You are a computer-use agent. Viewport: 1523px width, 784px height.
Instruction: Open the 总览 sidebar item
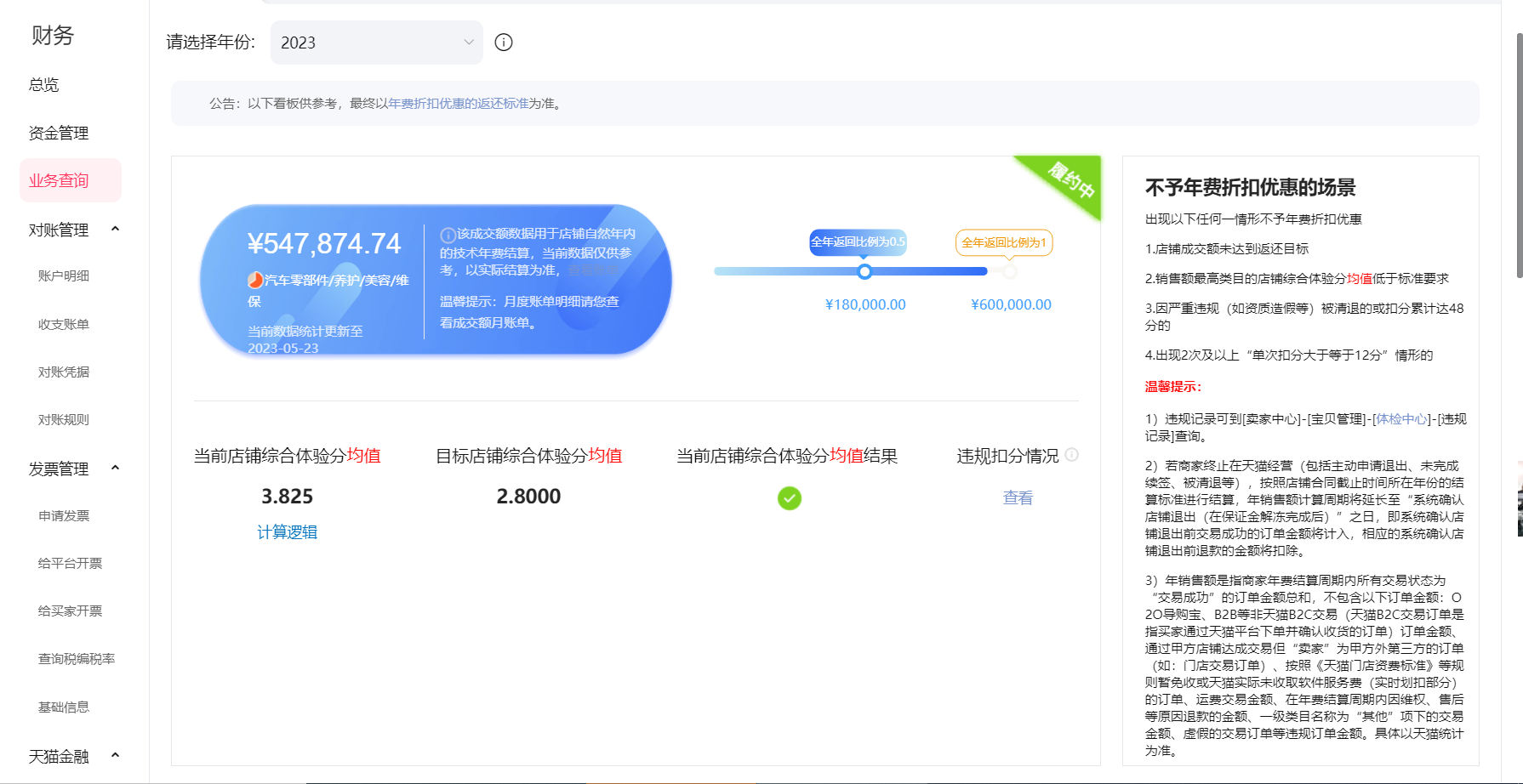(44, 85)
